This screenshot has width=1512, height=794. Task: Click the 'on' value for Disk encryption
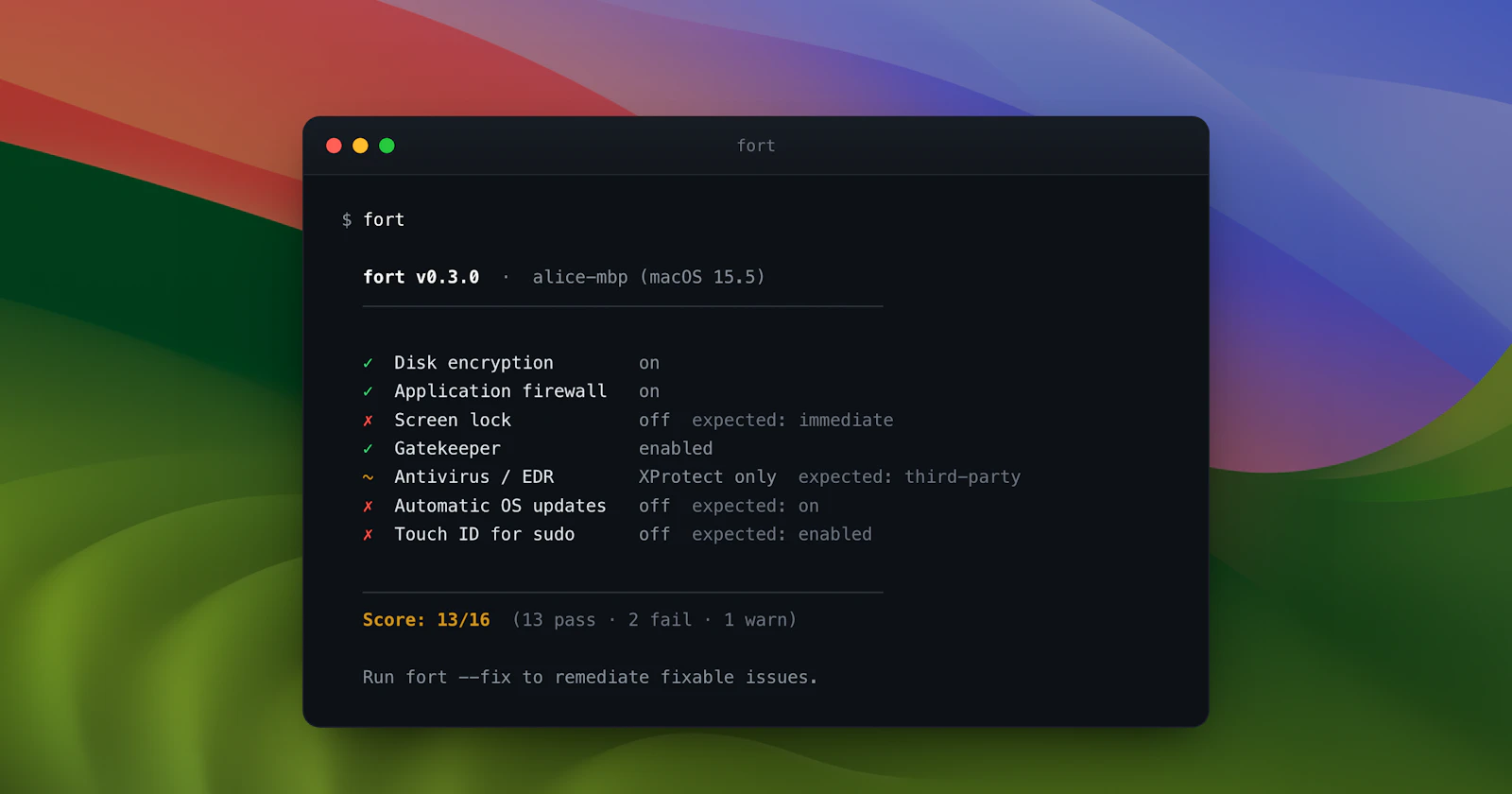click(649, 363)
